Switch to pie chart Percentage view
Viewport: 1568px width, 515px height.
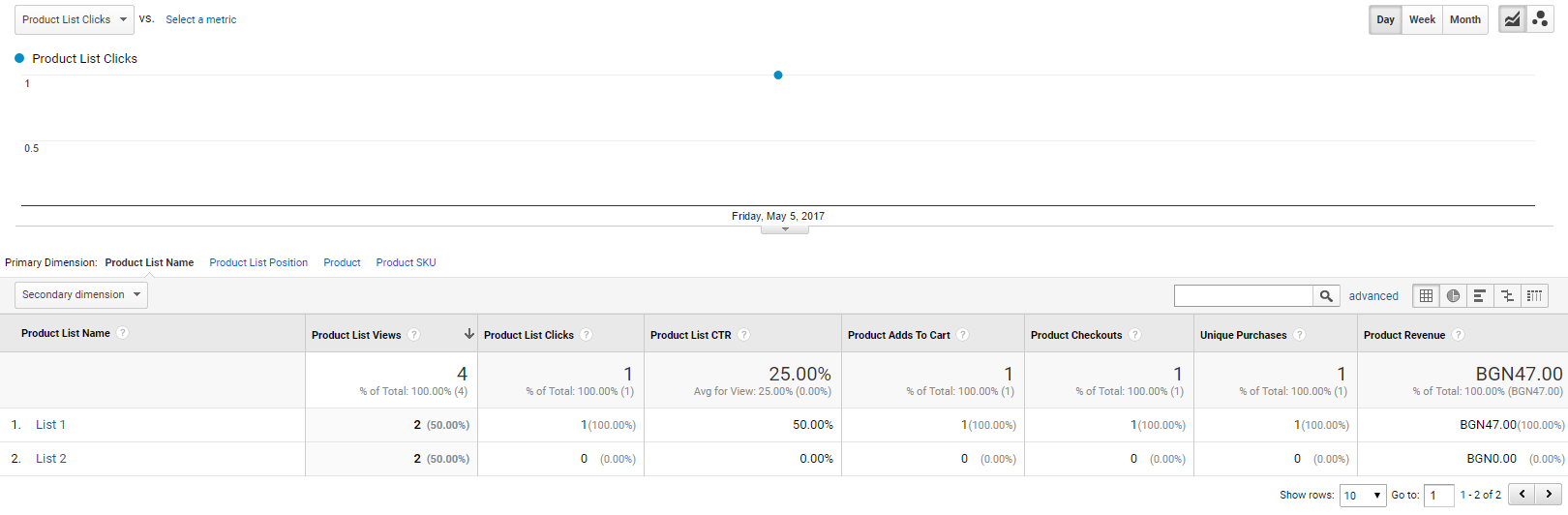click(x=1453, y=296)
